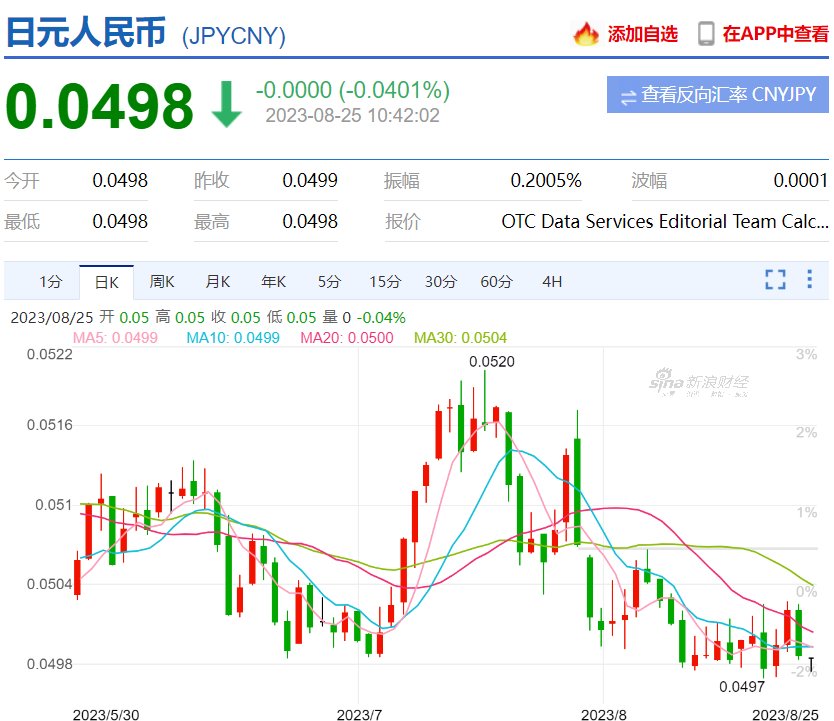Screen dimensions: 834x721
Task: Switch to the 4H chart tab
Action: (552, 282)
